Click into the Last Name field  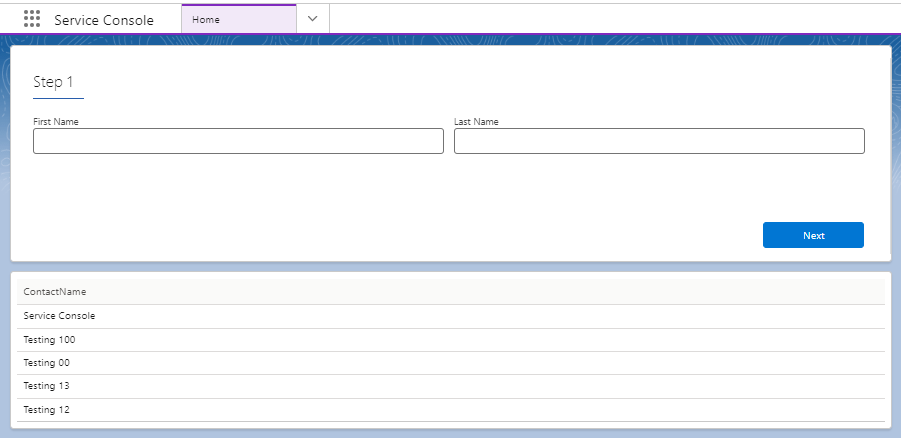click(x=659, y=141)
